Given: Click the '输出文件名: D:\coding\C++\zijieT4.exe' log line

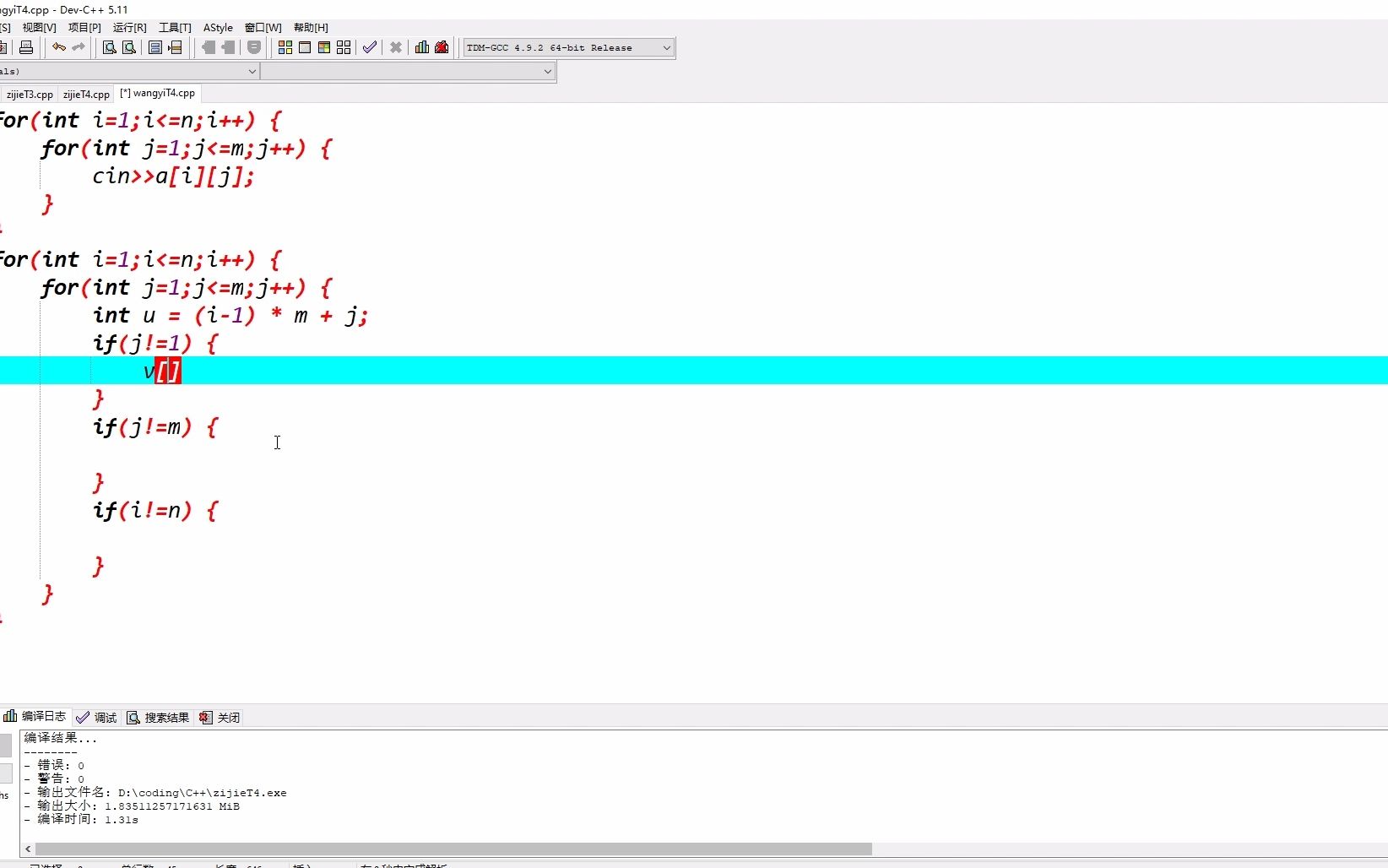Looking at the screenshot, I should (x=155, y=793).
